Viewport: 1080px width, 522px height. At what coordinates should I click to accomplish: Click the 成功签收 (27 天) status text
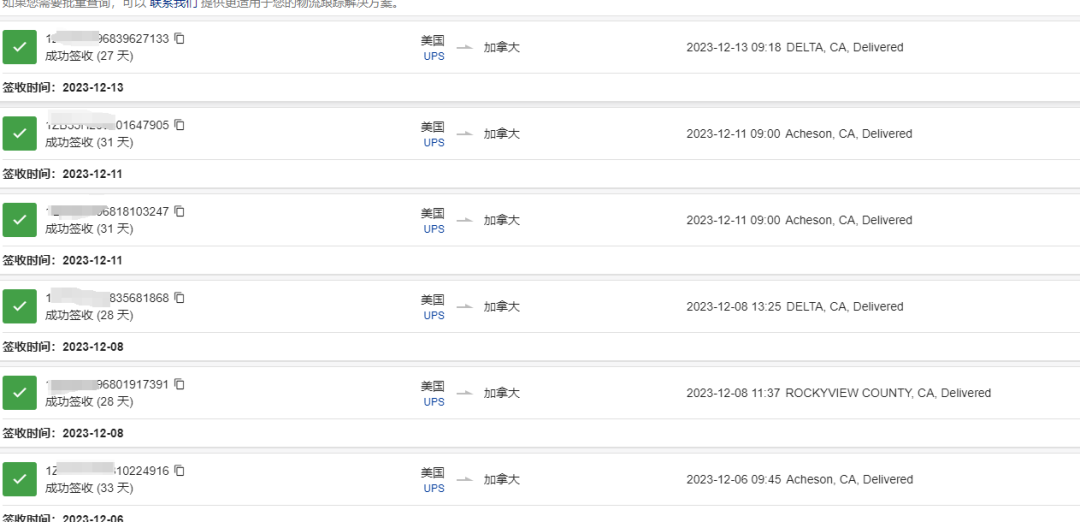(x=89, y=56)
